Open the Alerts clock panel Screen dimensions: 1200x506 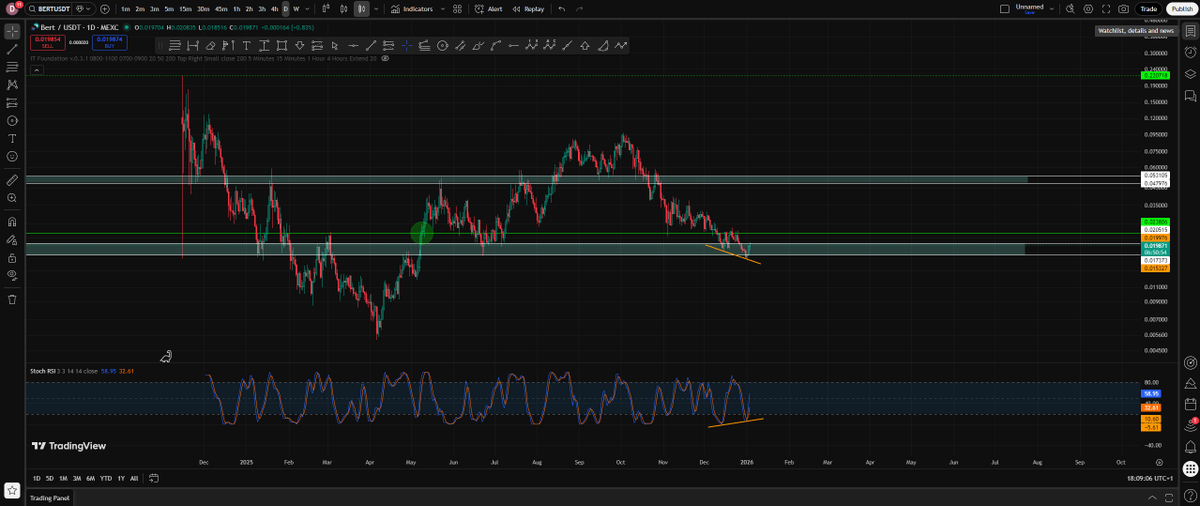pos(1190,53)
